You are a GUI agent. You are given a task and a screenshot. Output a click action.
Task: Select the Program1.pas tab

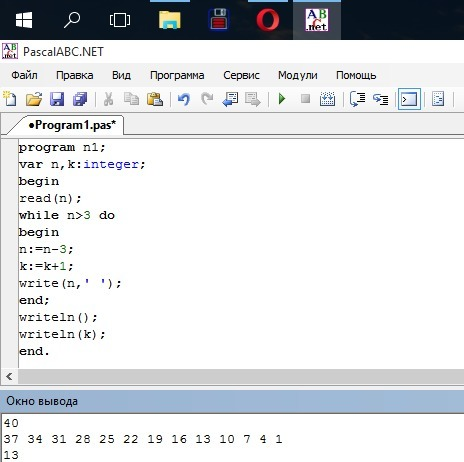point(72,125)
